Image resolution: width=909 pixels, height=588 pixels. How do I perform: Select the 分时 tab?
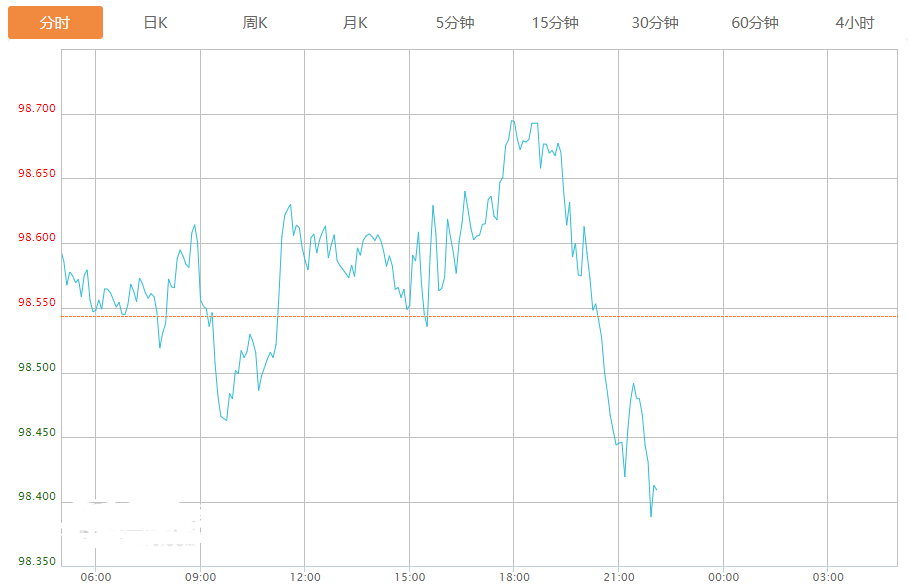click(55, 23)
